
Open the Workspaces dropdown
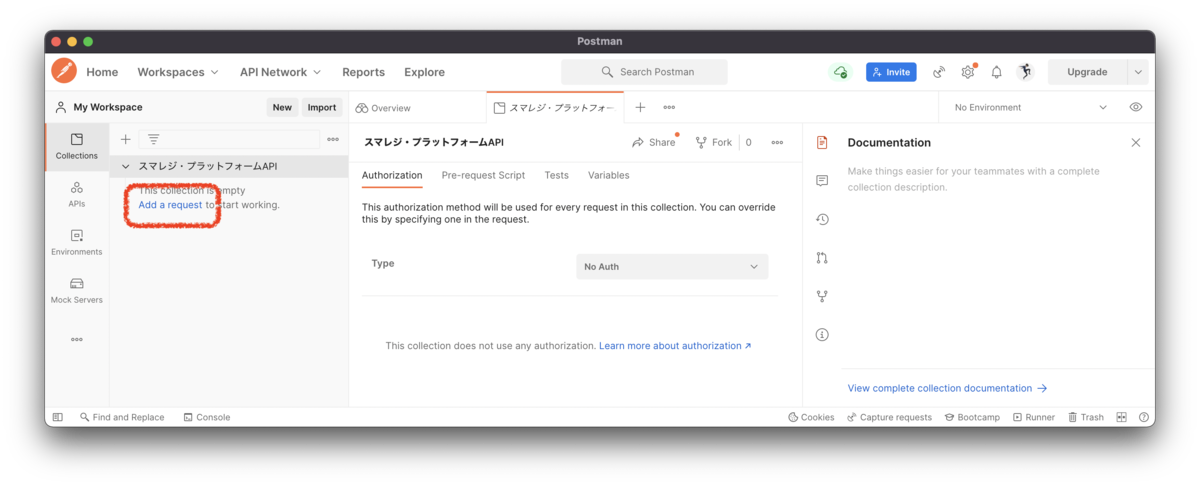click(178, 72)
